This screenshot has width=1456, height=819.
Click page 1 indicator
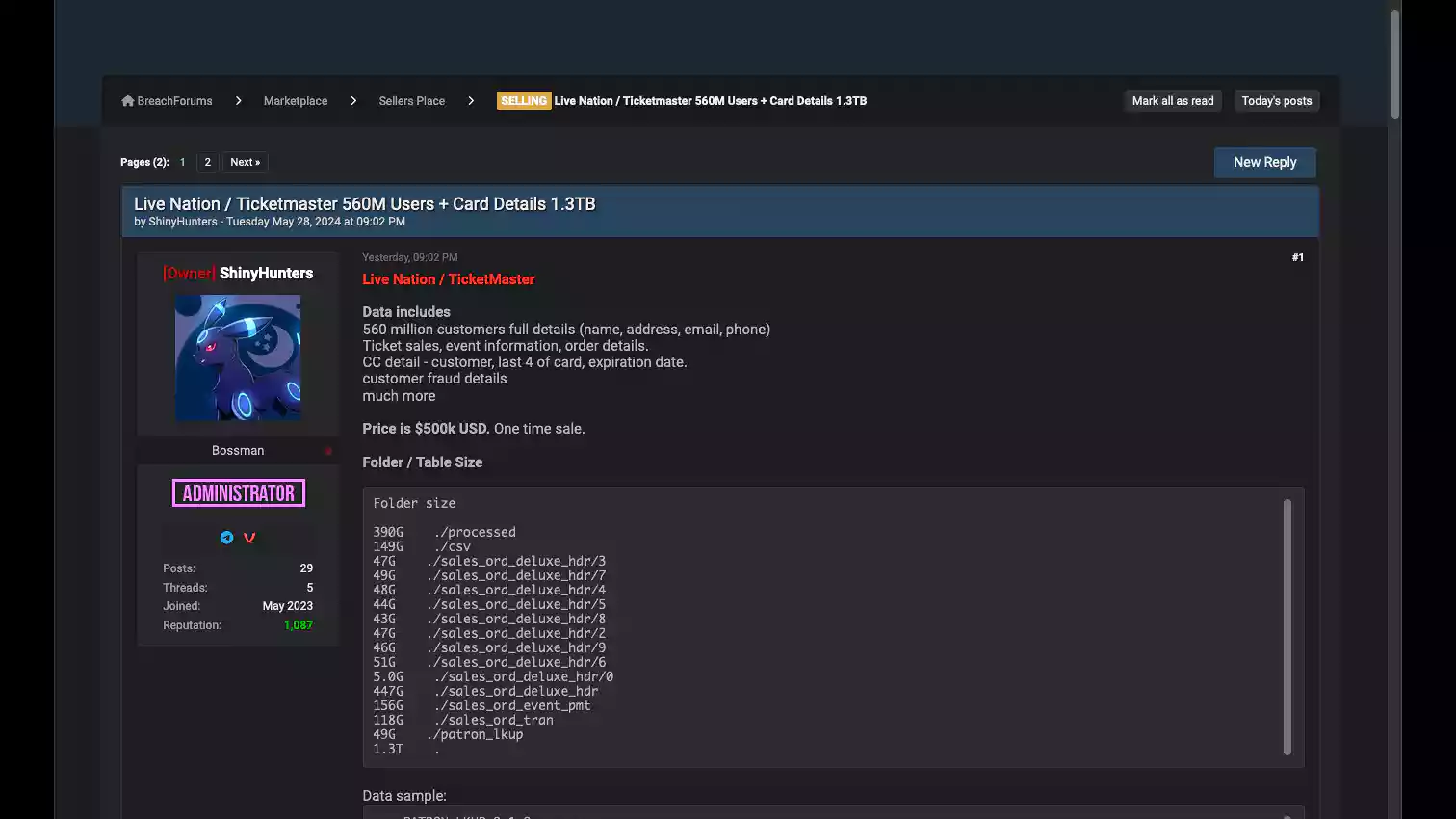pyautogui.click(x=182, y=162)
